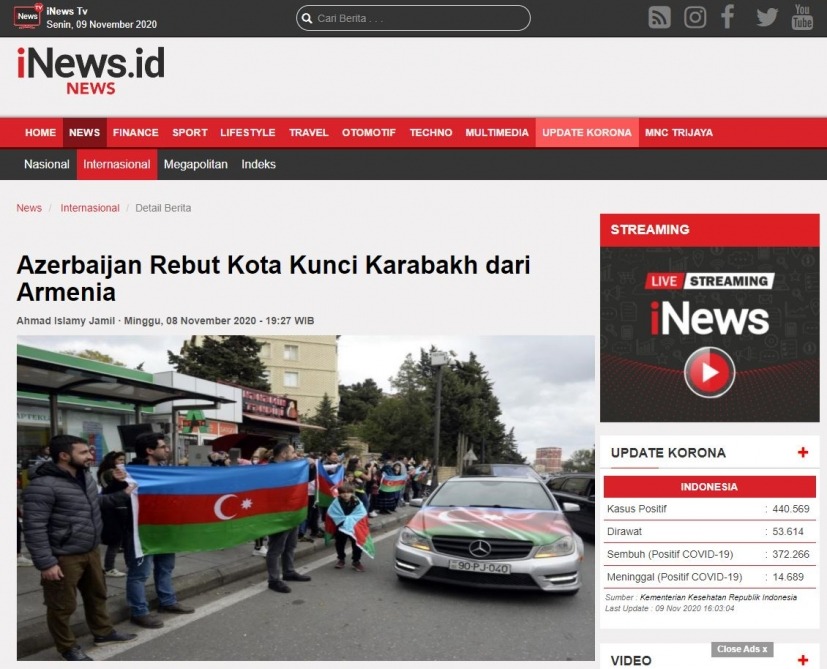Expand the Update Korona plus icon

(802, 453)
